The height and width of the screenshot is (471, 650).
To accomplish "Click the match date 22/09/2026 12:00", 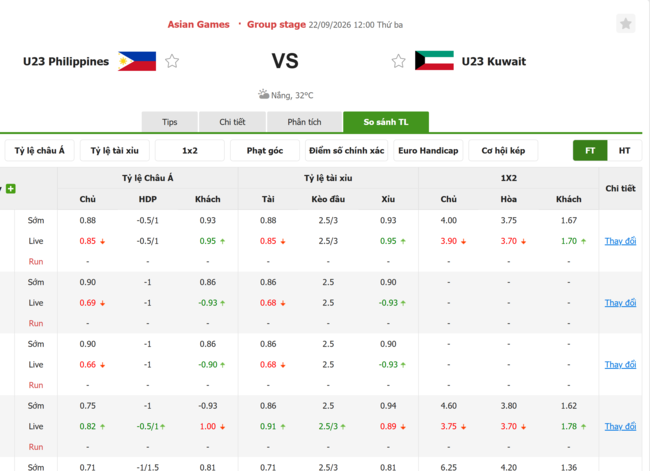I will click(x=341, y=25).
